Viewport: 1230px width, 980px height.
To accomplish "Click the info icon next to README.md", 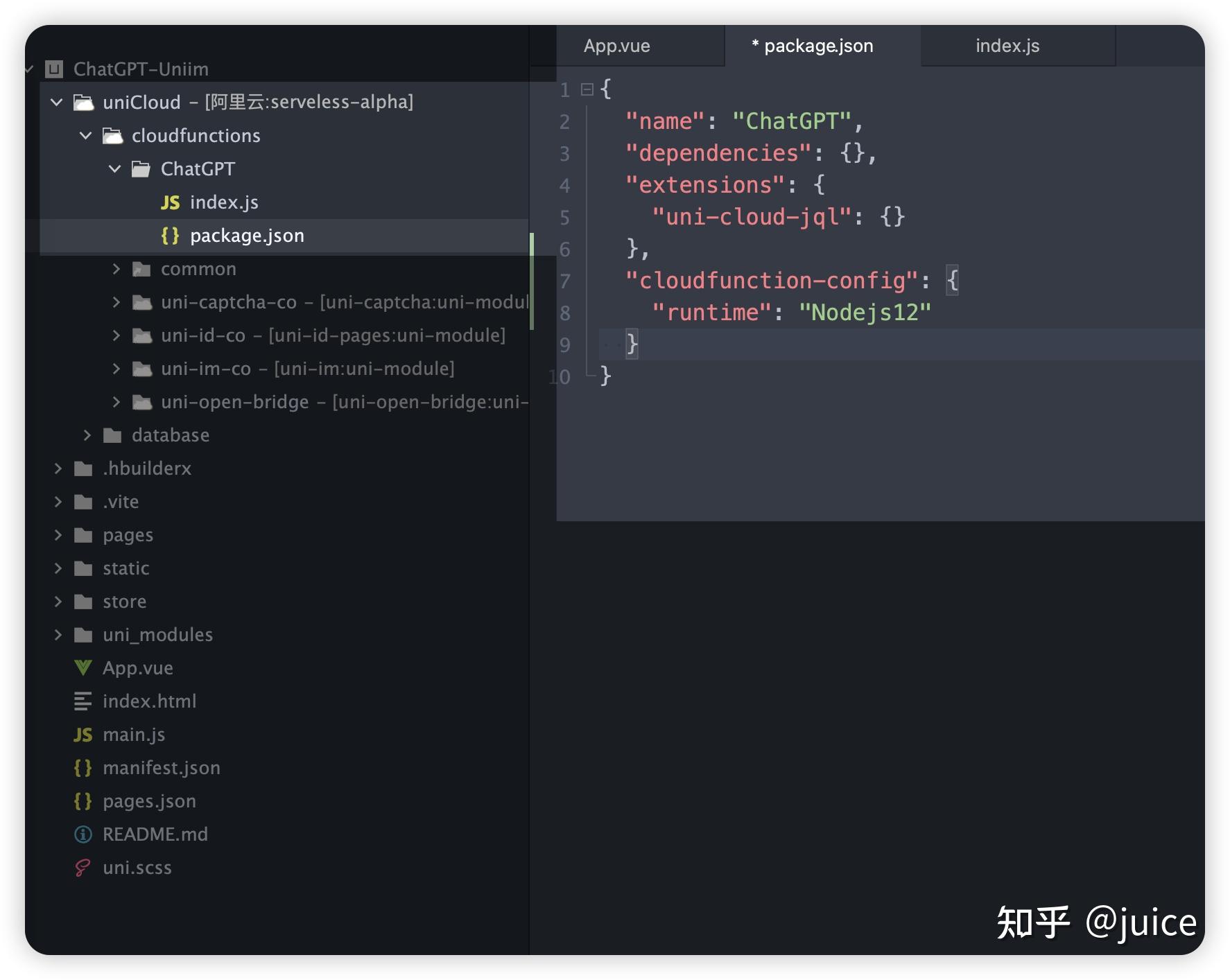I will [x=83, y=834].
